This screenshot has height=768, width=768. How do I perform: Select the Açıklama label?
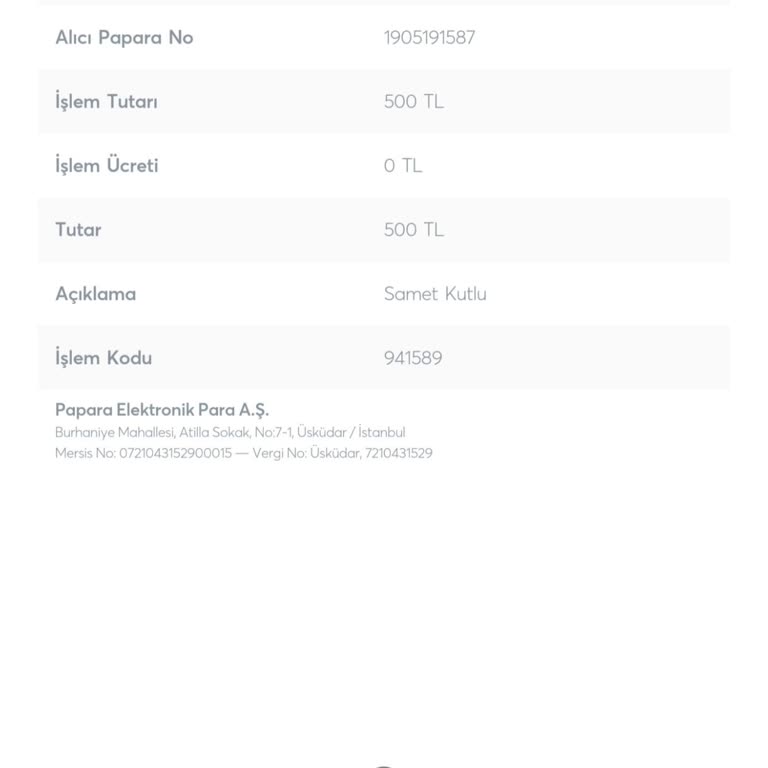click(96, 294)
